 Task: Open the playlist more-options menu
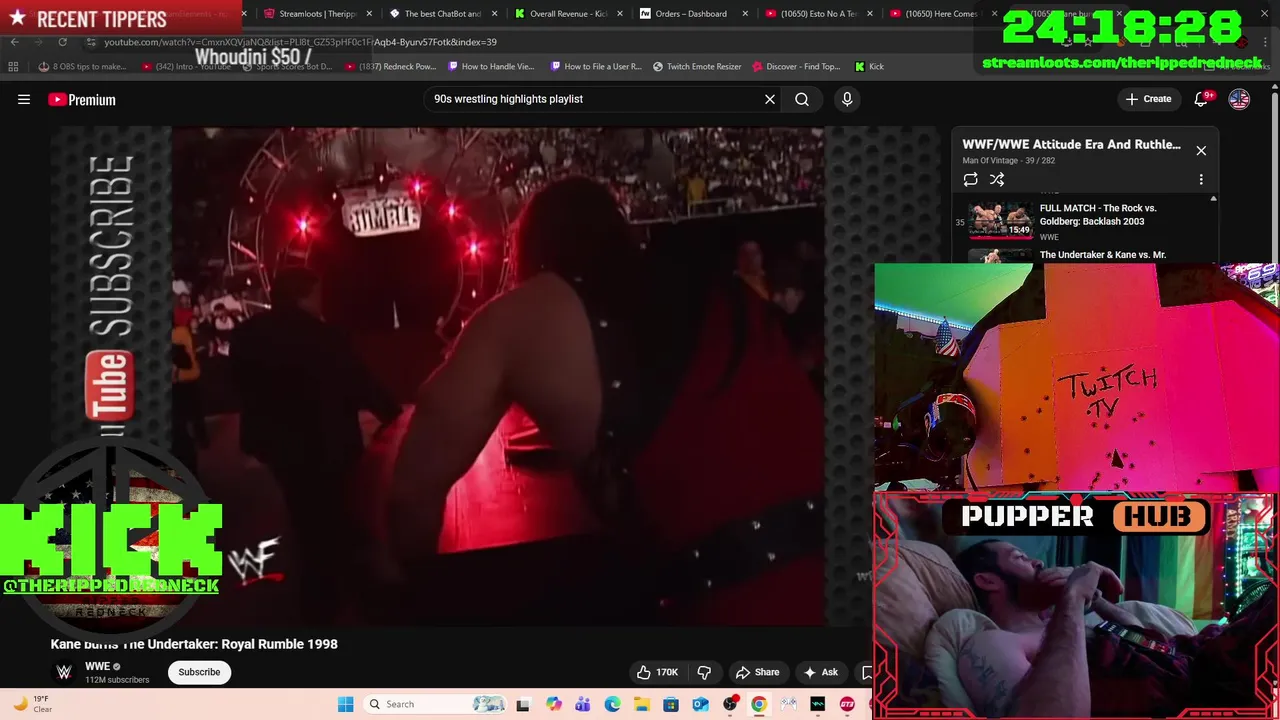(x=1201, y=180)
